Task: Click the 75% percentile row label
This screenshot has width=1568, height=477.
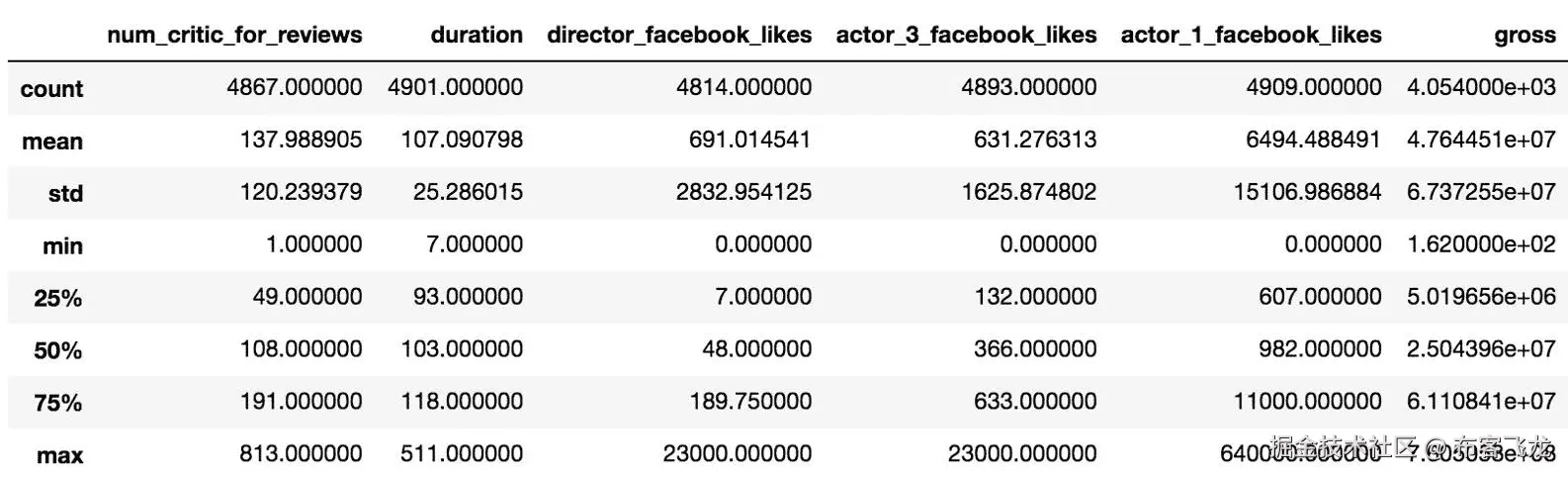Action: [57, 403]
